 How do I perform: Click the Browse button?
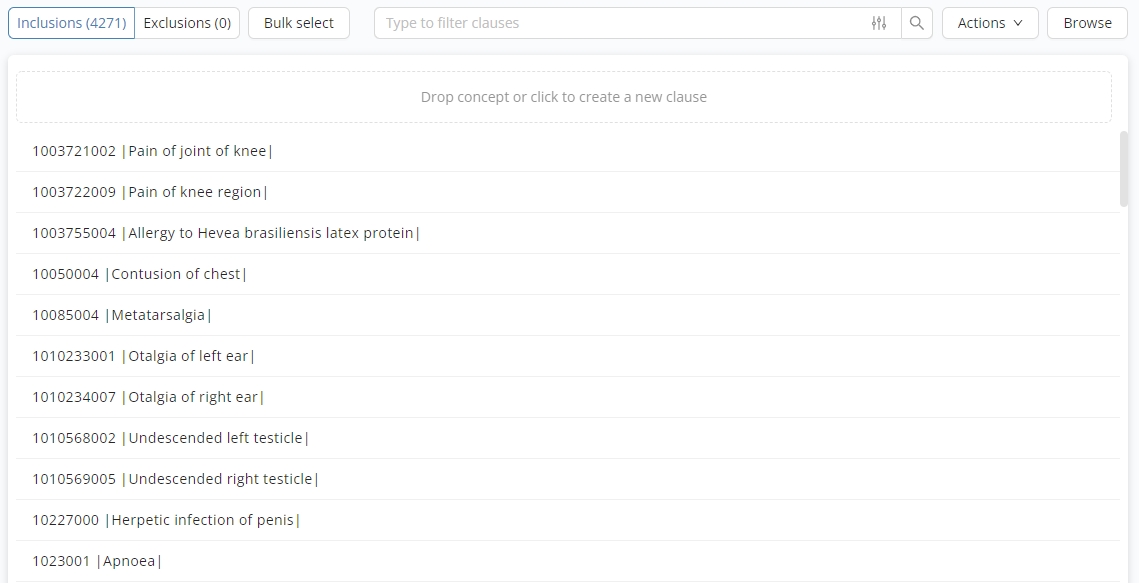[1087, 23]
